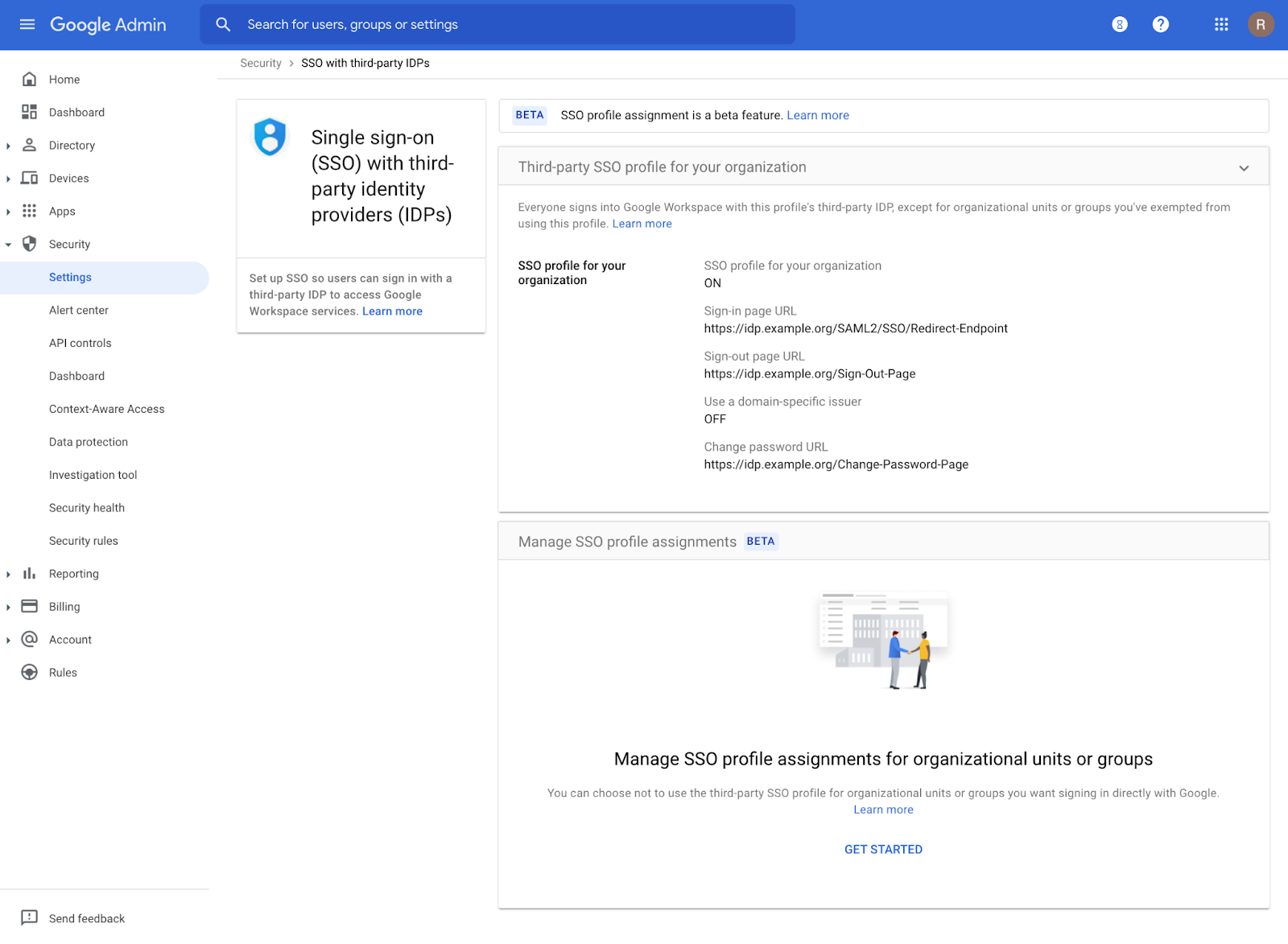The height and width of the screenshot is (944, 1288).
Task: Click Learn more above GET STARTED
Action: (883, 810)
